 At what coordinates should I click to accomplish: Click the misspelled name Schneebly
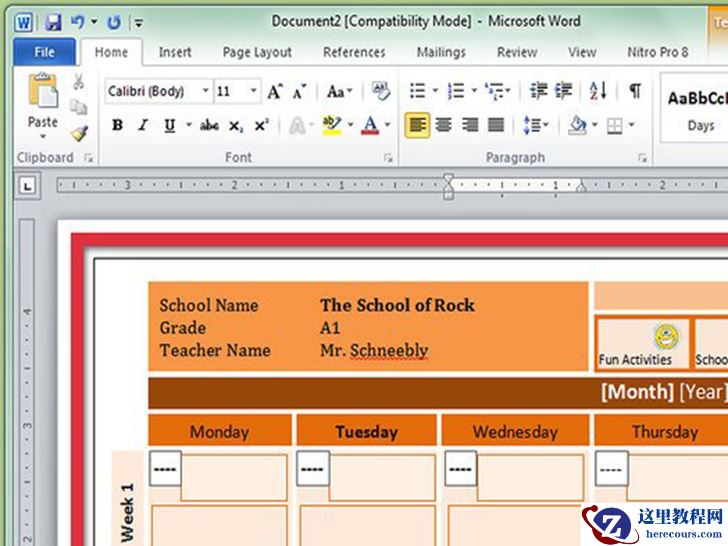(x=389, y=350)
